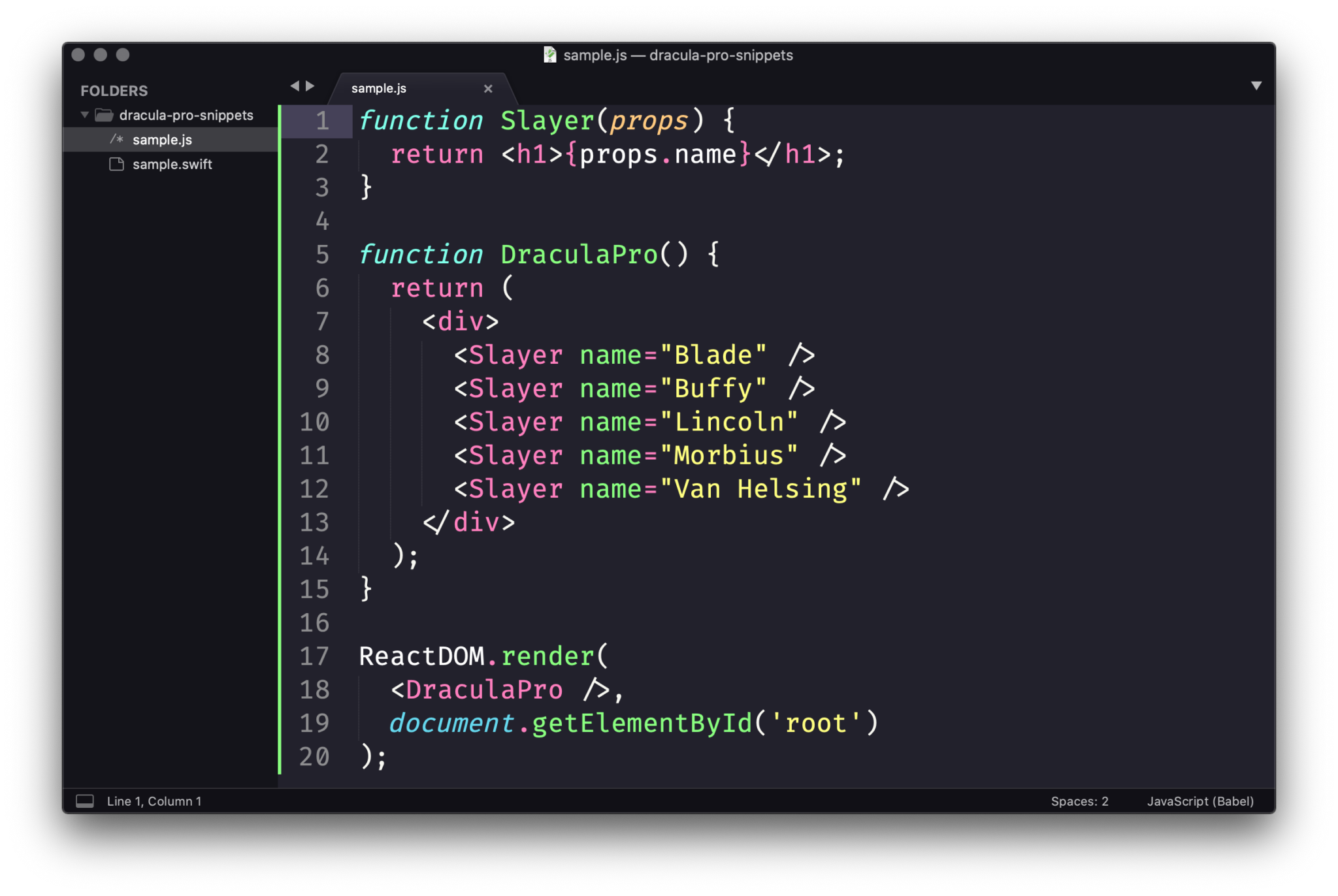Click the getElementById method call
The image size is (1338, 896).
coord(642,724)
